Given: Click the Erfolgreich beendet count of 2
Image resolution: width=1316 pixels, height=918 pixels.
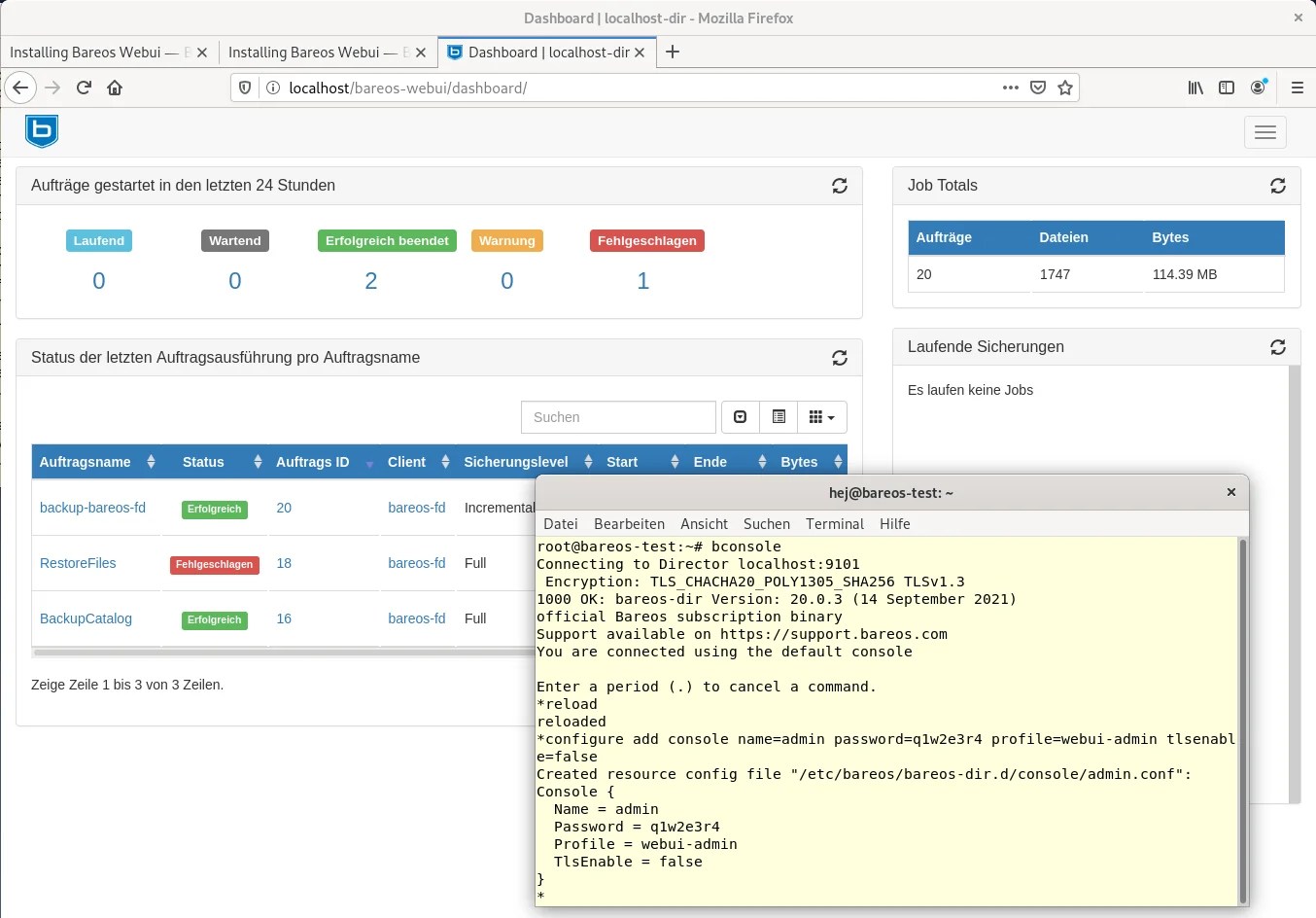Looking at the screenshot, I should pos(370,281).
